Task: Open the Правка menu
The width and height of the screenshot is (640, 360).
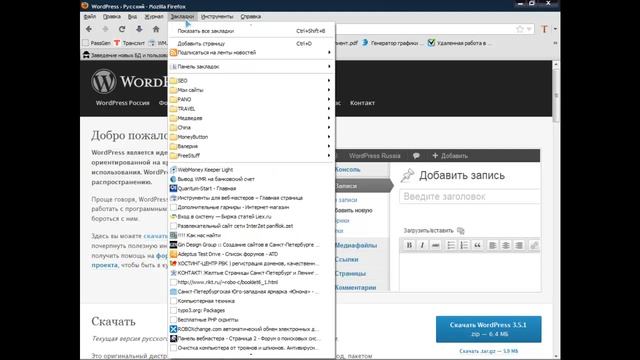Action: pos(111,16)
